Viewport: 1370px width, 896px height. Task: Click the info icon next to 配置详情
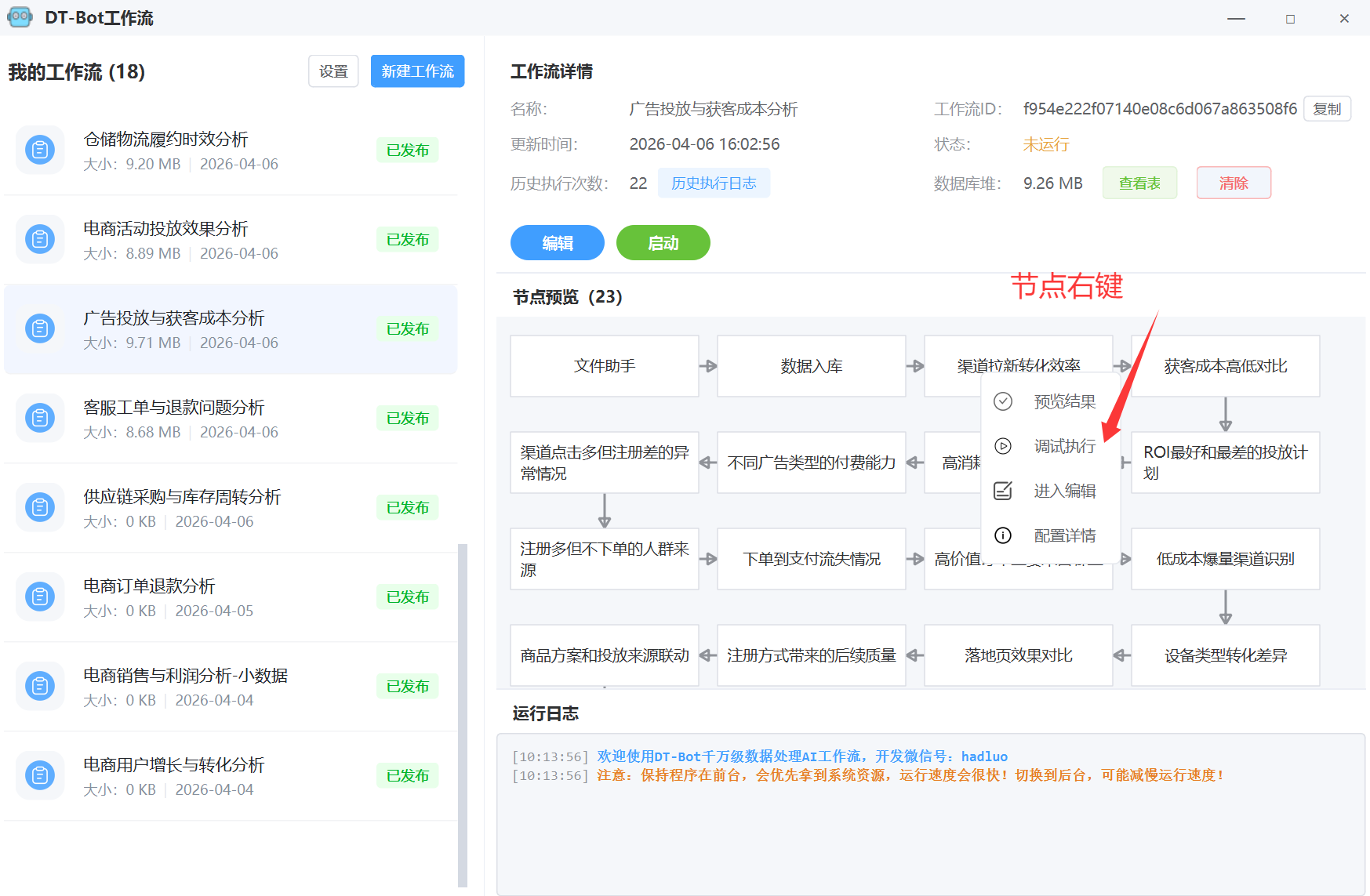pyautogui.click(x=1003, y=535)
